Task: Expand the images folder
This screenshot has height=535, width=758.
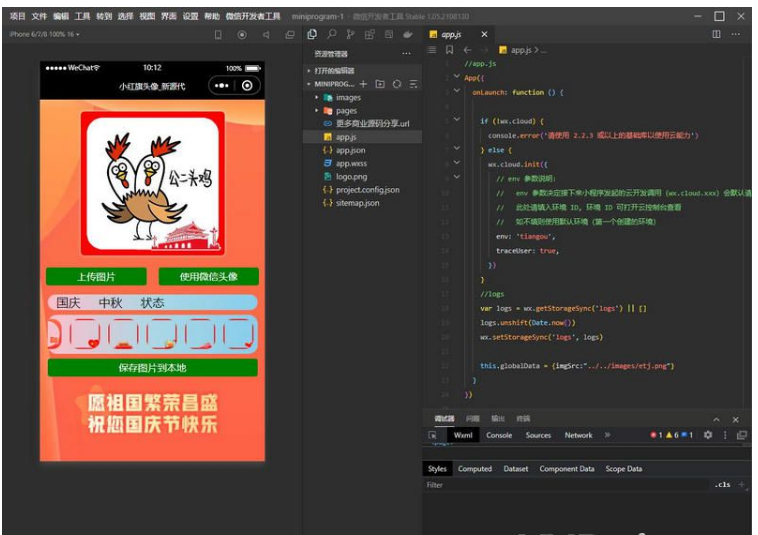Action: [x=317, y=98]
